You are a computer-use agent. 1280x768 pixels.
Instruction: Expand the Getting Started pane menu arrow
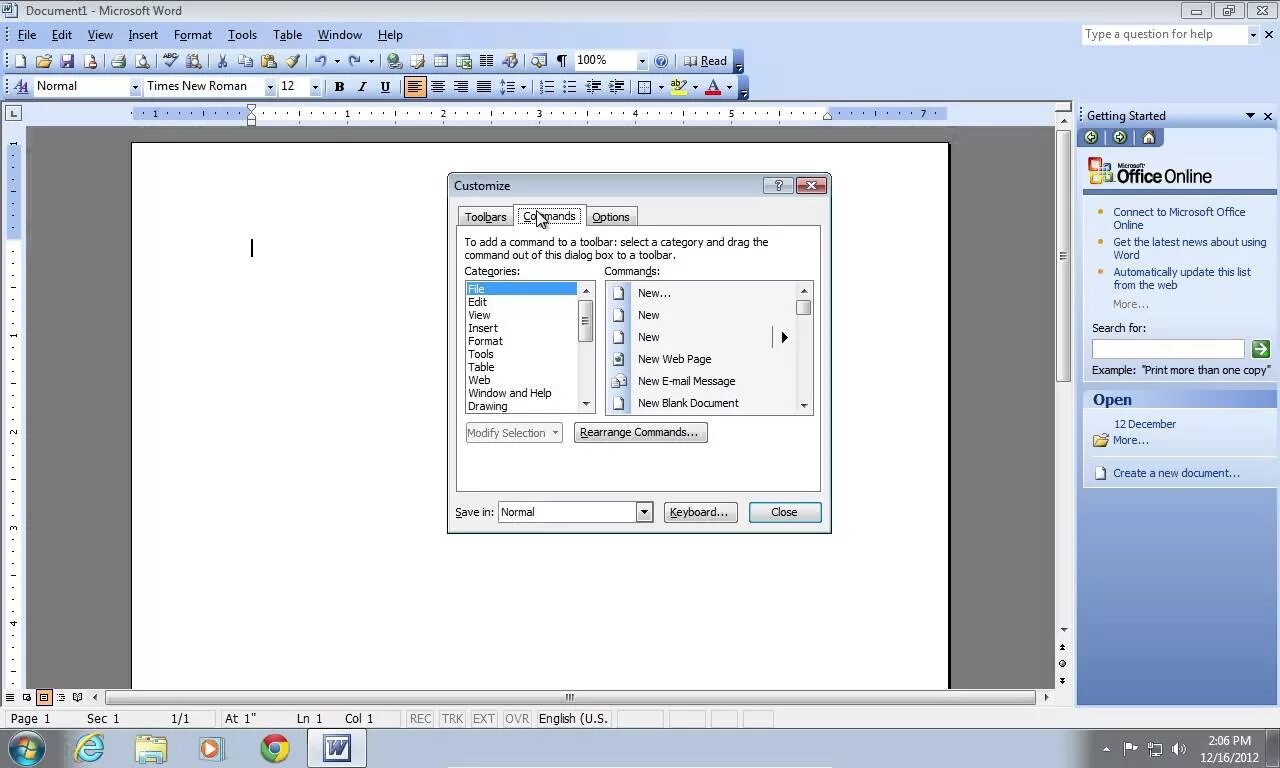1250,116
